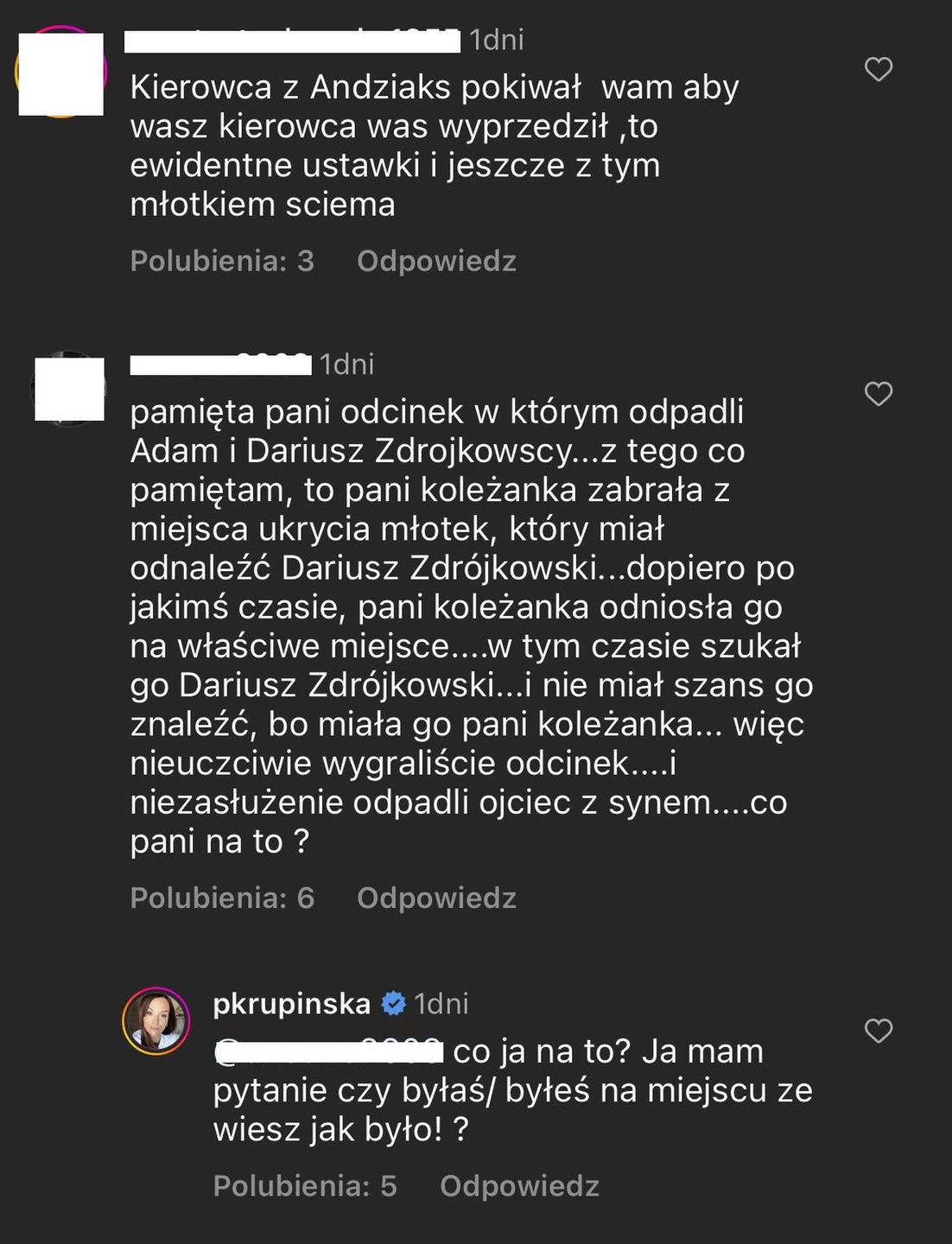Open the first commenter's username
This screenshot has width=952, height=1244.
click(x=292, y=41)
